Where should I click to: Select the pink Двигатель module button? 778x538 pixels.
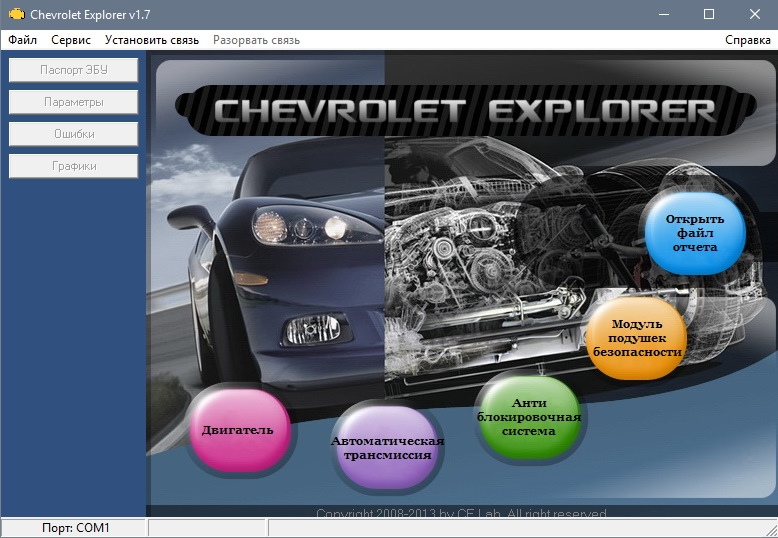click(239, 430)
